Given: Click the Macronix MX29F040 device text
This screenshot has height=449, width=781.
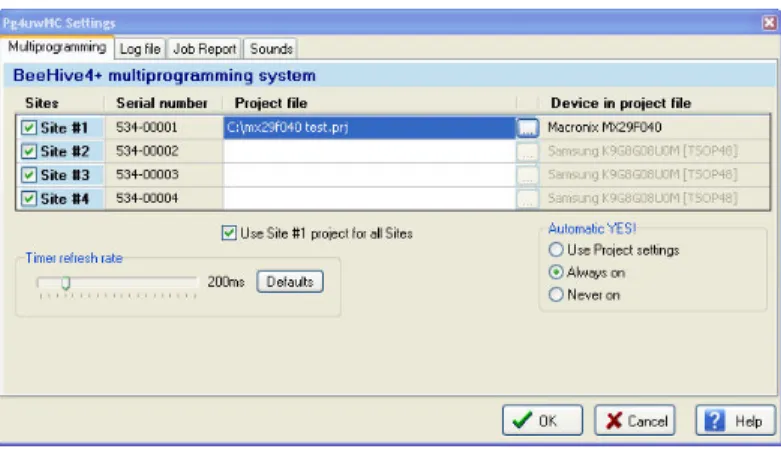Looking at the screenshot, I should pos(605,127).
